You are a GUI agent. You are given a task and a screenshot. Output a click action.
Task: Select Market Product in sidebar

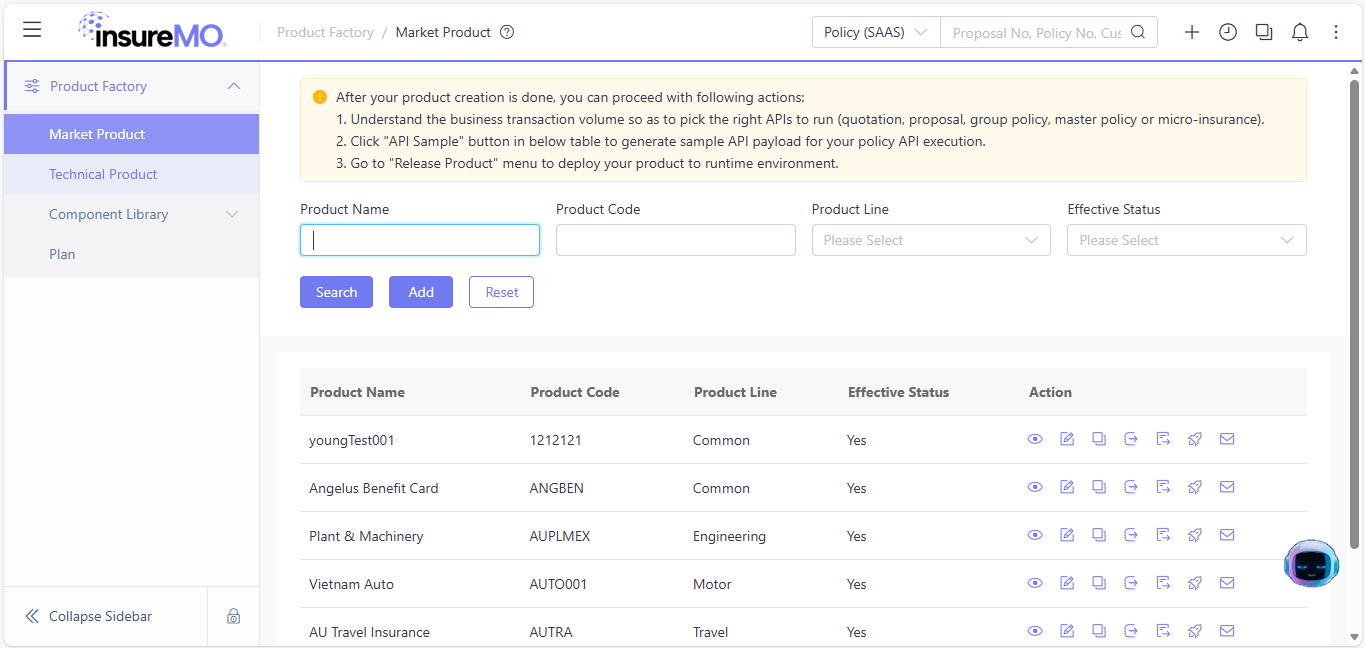click(x=132, y=134)
